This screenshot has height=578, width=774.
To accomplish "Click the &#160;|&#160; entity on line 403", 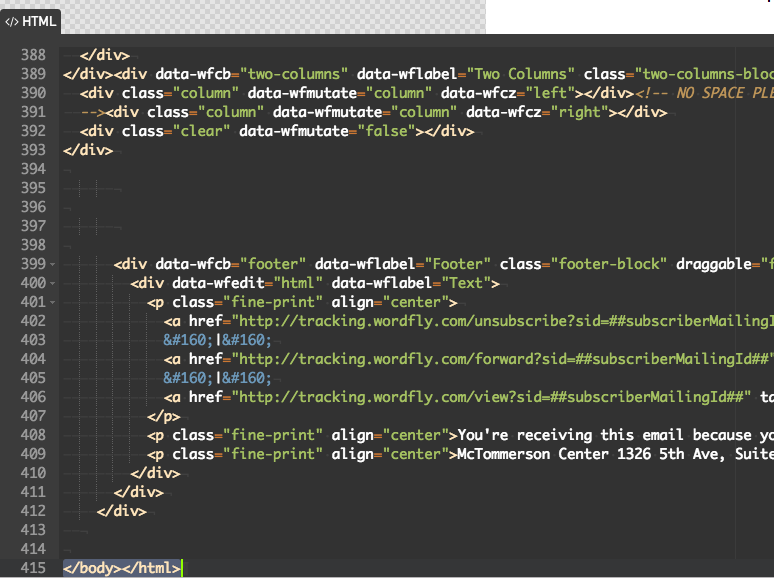I will [x=217, y=340].
